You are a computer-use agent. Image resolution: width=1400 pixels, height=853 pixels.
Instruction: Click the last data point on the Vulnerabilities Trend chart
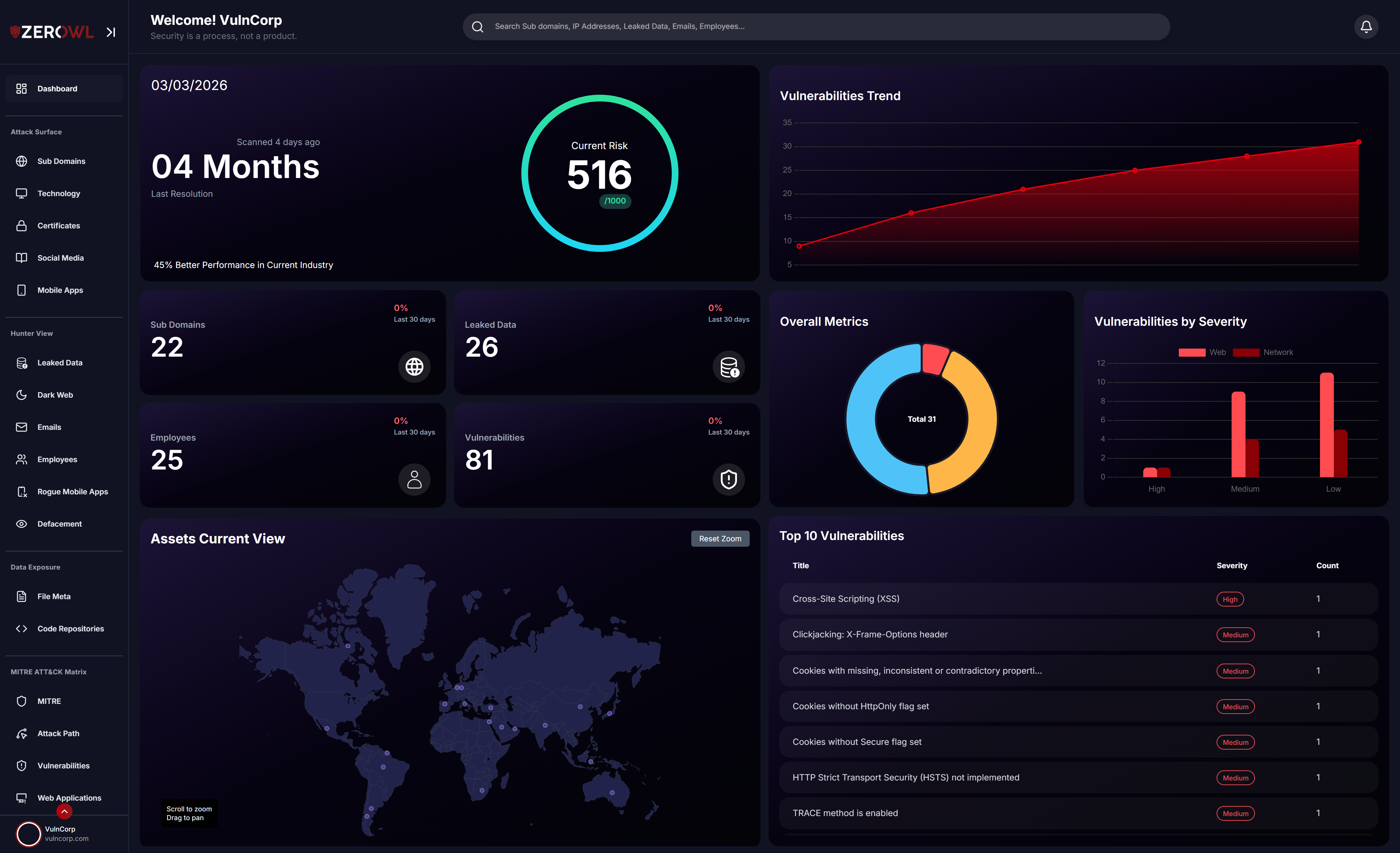point(1358,142)
